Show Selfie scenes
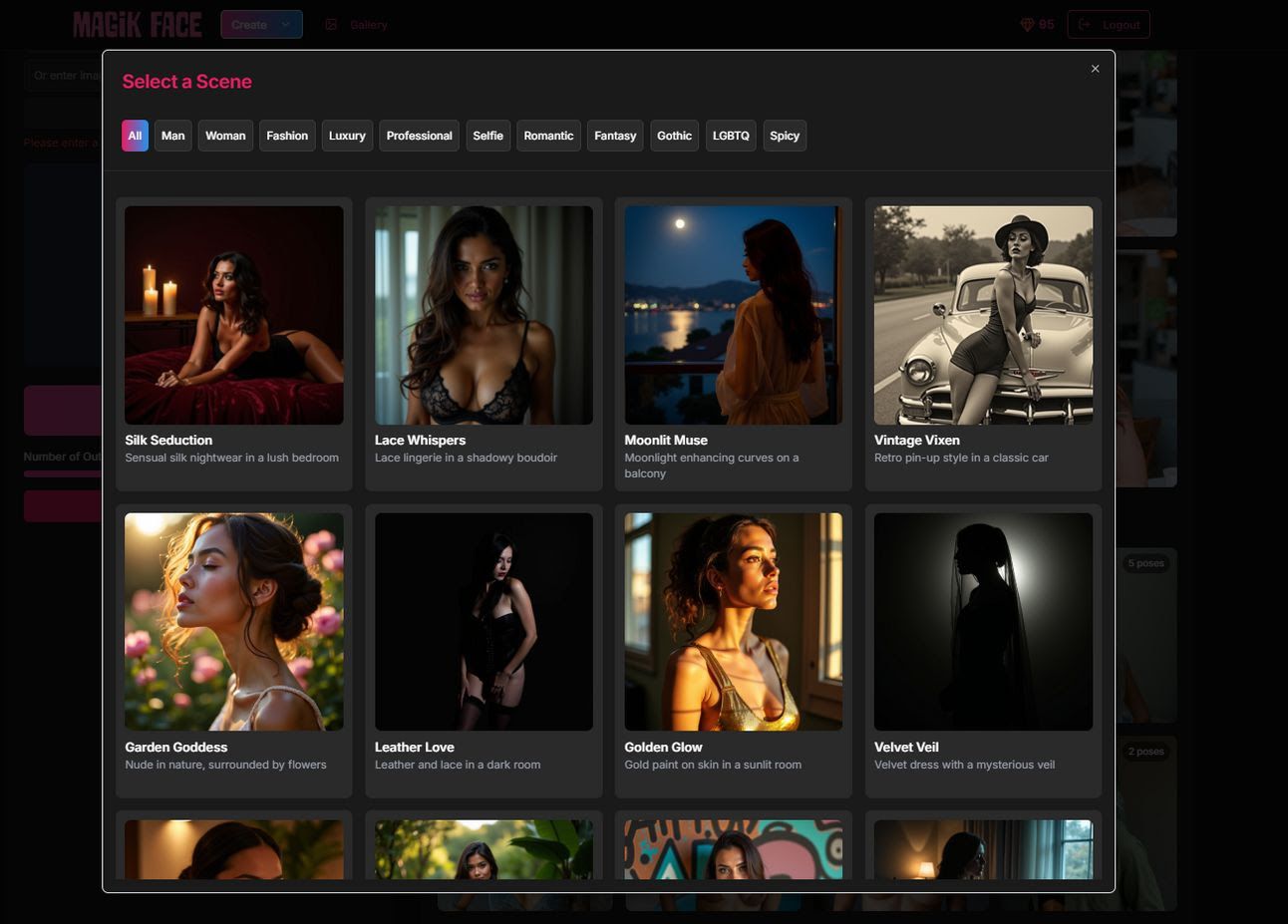 (488, 136)
